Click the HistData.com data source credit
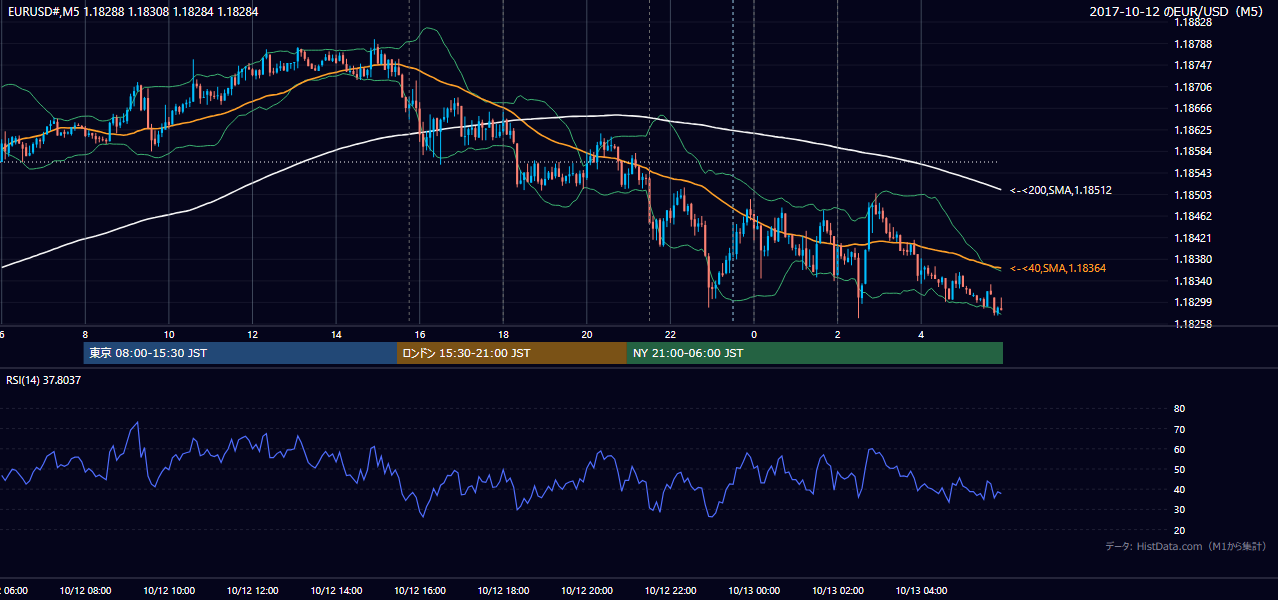This screenshot has height=600, width=1278. 1185,546
